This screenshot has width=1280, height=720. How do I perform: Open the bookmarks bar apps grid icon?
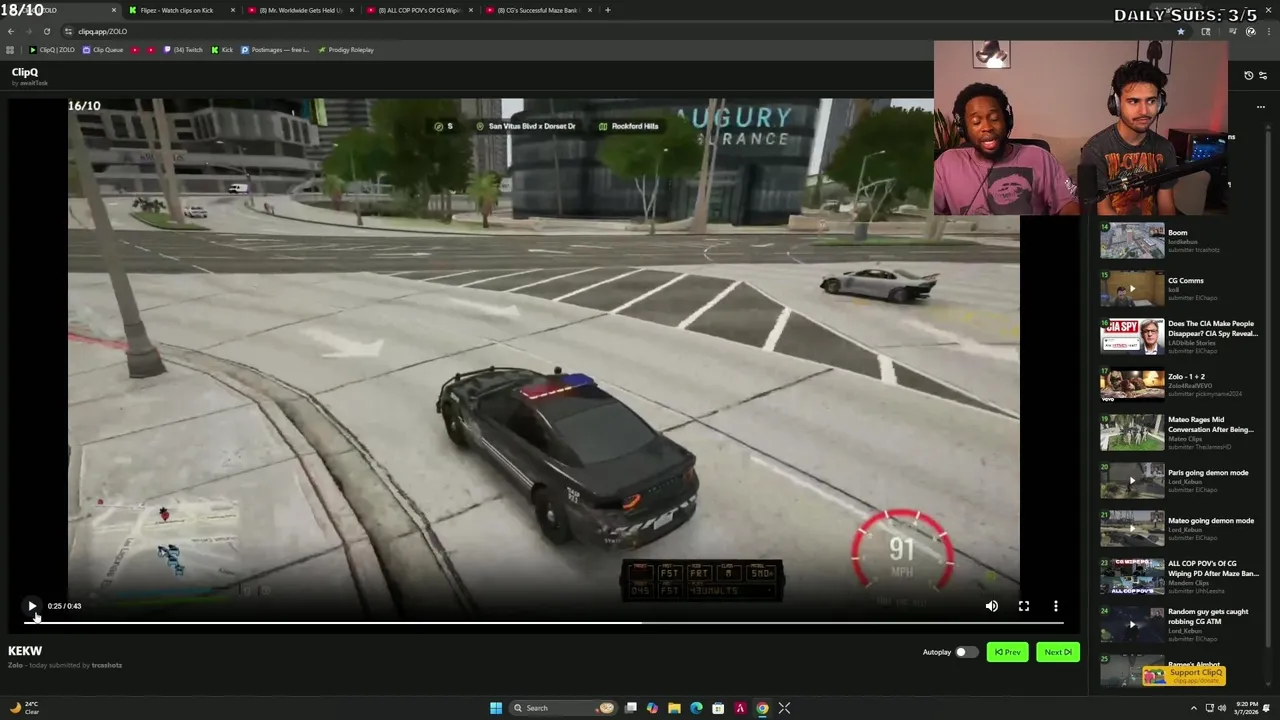tap(10, 50)
